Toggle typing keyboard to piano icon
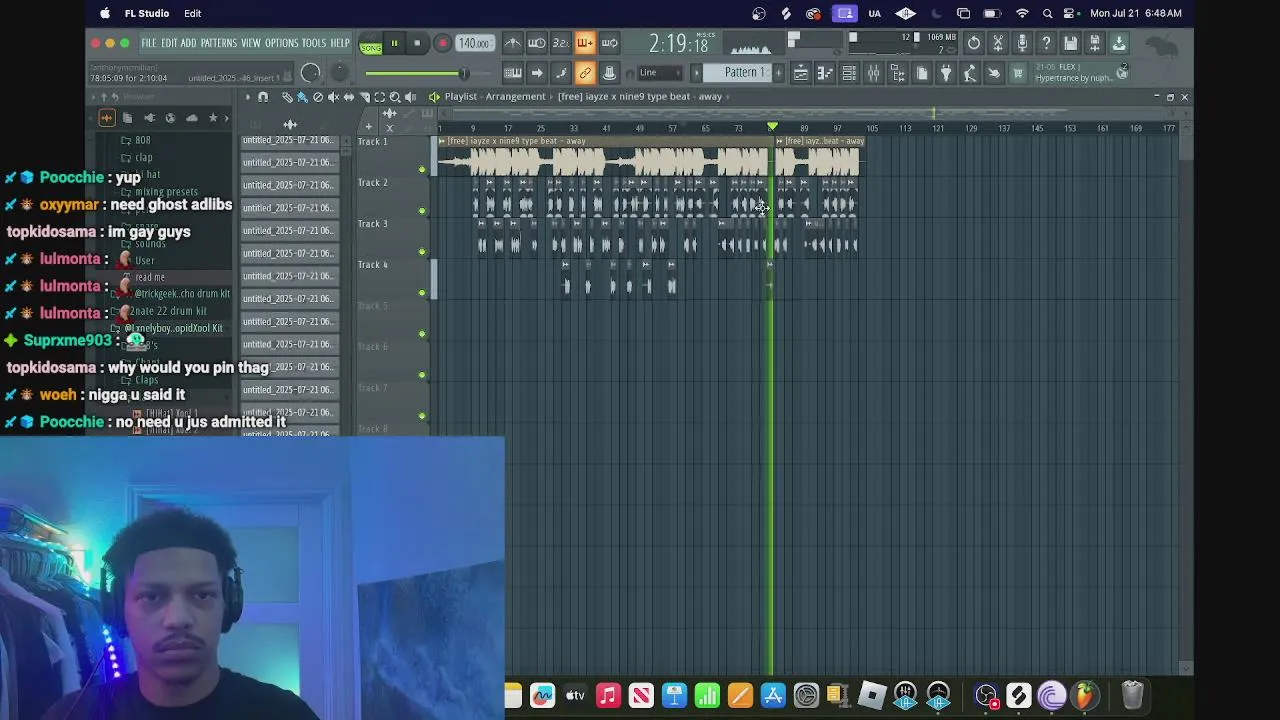The height and width of the screenshot is (720, 1280). pyautogui.click(x=513, y=73)
